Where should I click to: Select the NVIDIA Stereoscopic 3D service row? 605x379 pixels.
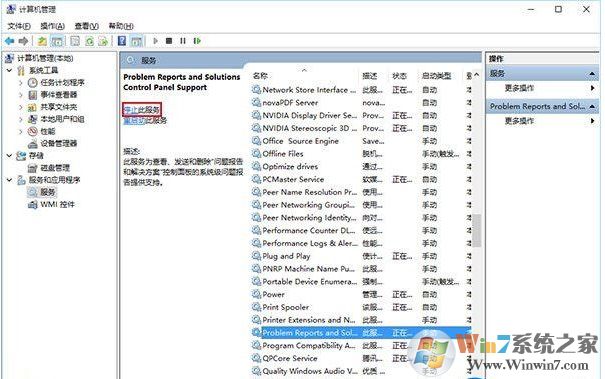click(361, 128)
